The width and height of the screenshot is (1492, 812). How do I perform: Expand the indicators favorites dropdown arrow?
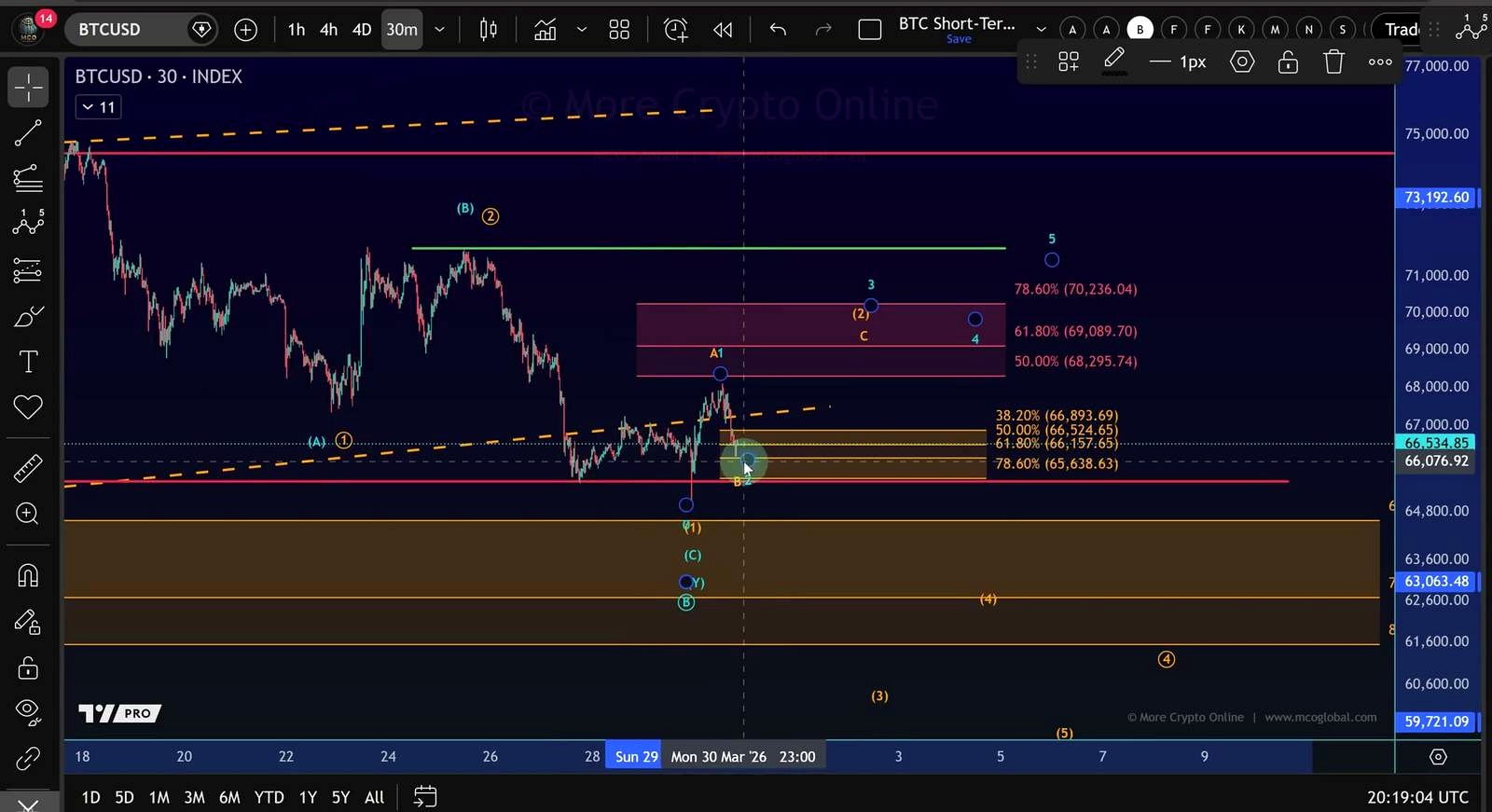click(x=582, y=30)
